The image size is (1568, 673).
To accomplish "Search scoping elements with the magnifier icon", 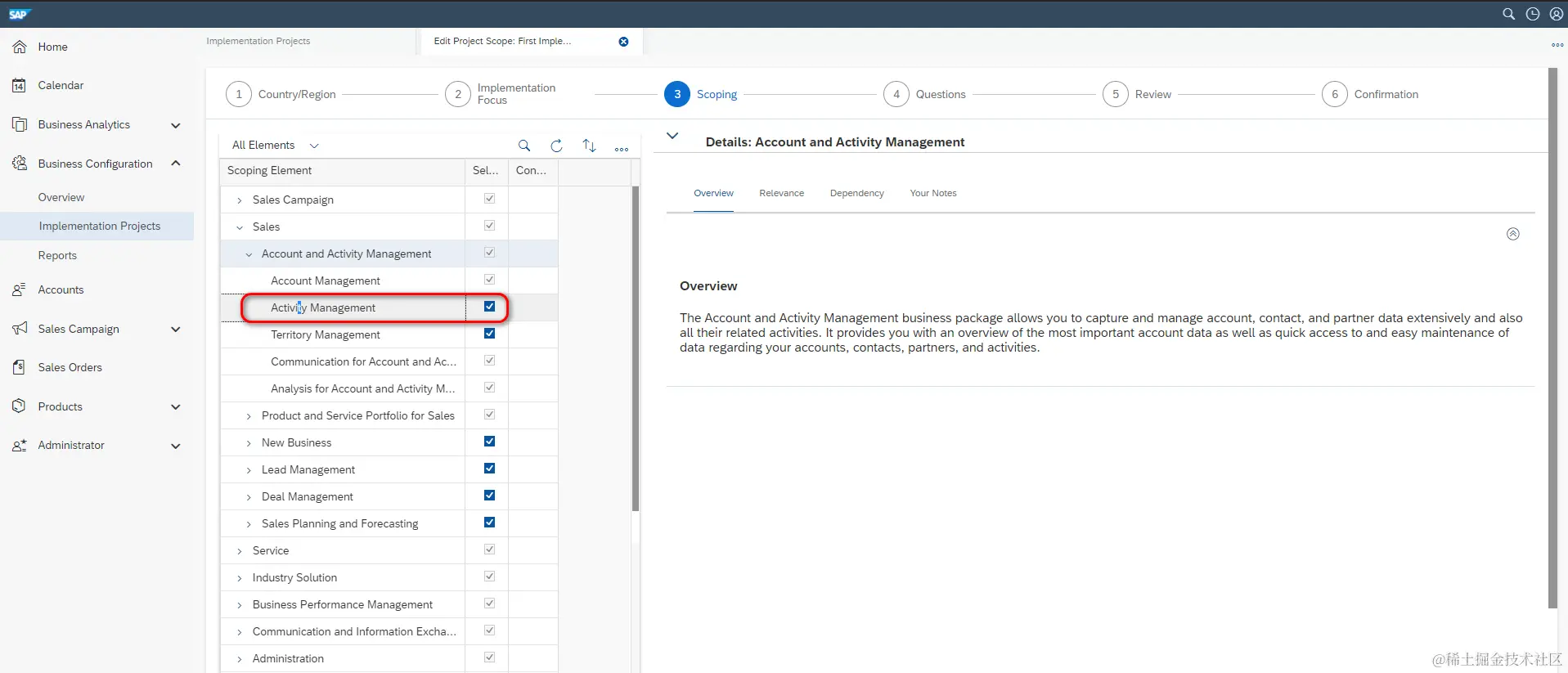I will pos(524,146).
